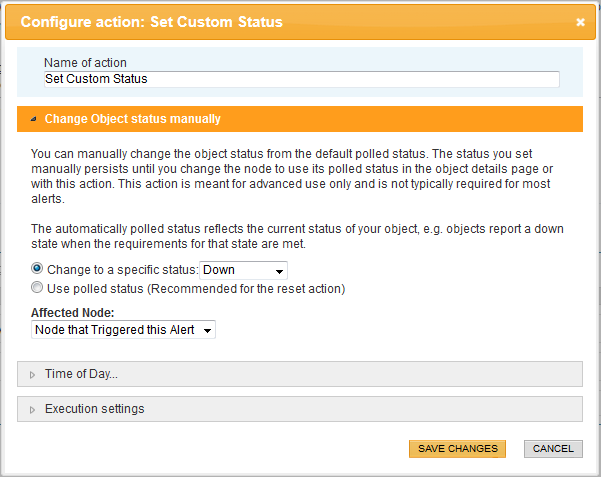Click into the 'Name of action' text field
The height and width of the screenshot is (478, 601).
(x=300, y=79)
